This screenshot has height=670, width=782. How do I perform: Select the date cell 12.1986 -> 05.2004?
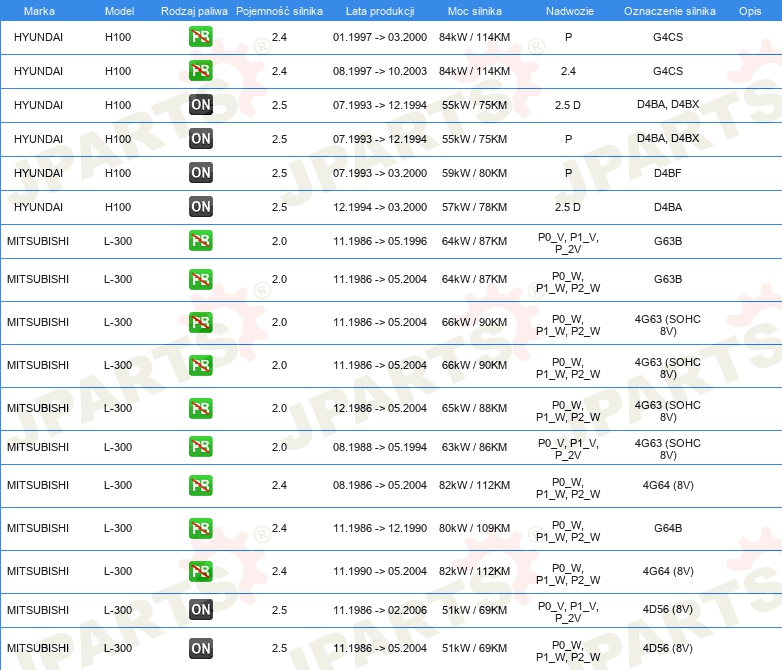pos(380,408)
